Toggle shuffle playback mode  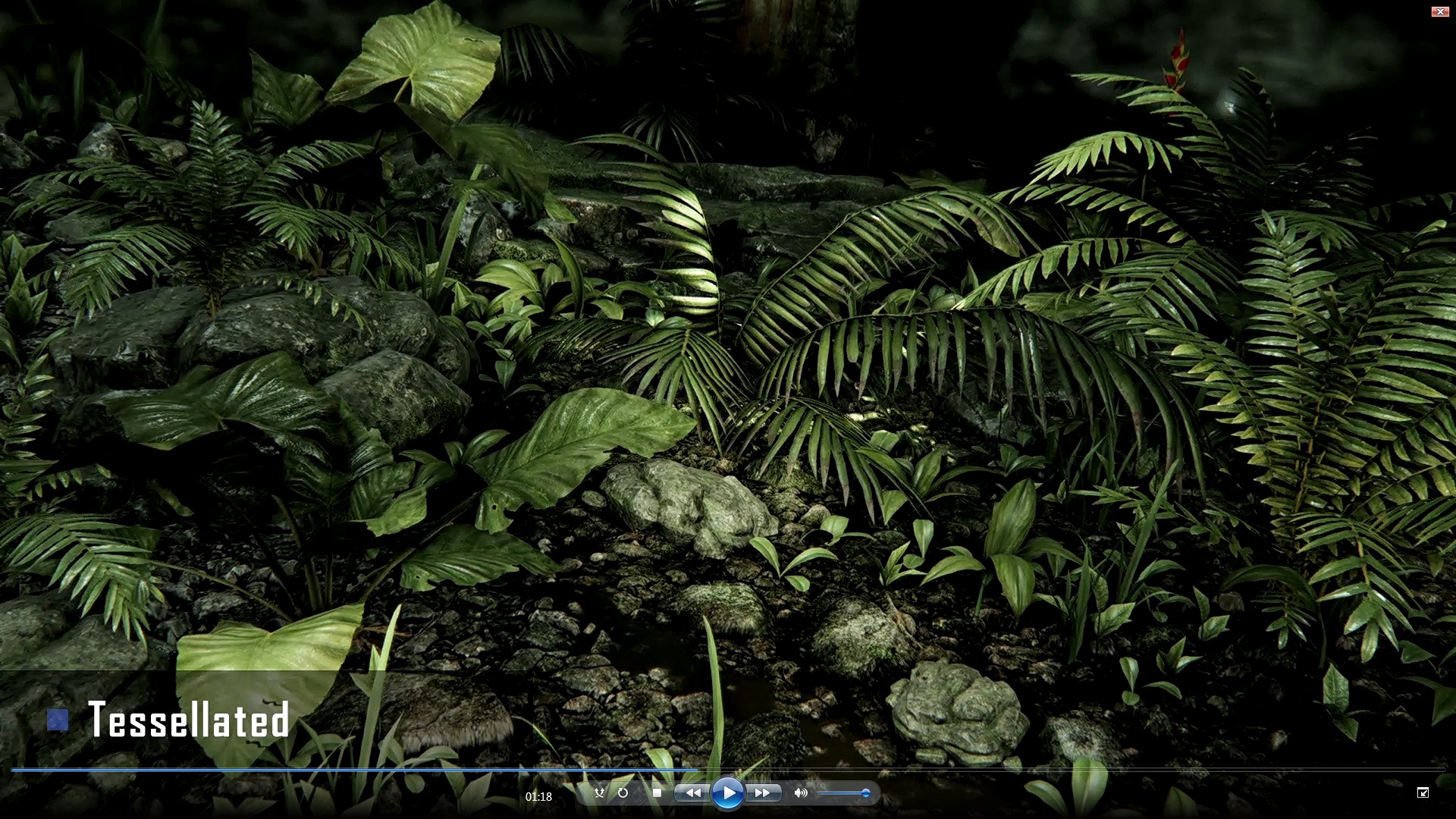pyautogui.click(x=600, y=793)
